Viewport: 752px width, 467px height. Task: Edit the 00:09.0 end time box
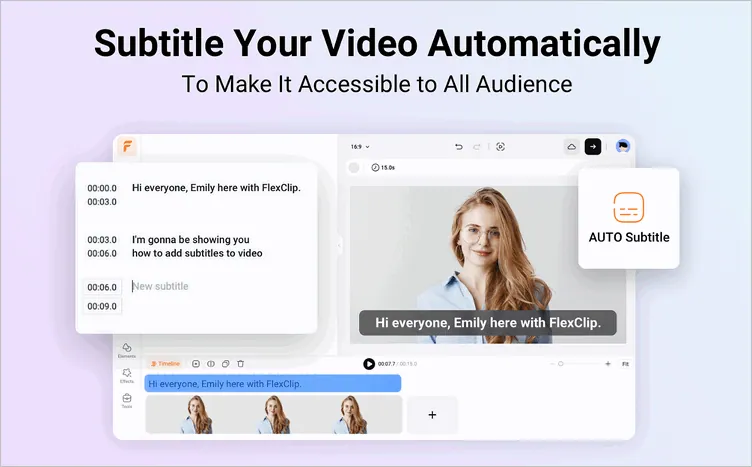point(102,306)
